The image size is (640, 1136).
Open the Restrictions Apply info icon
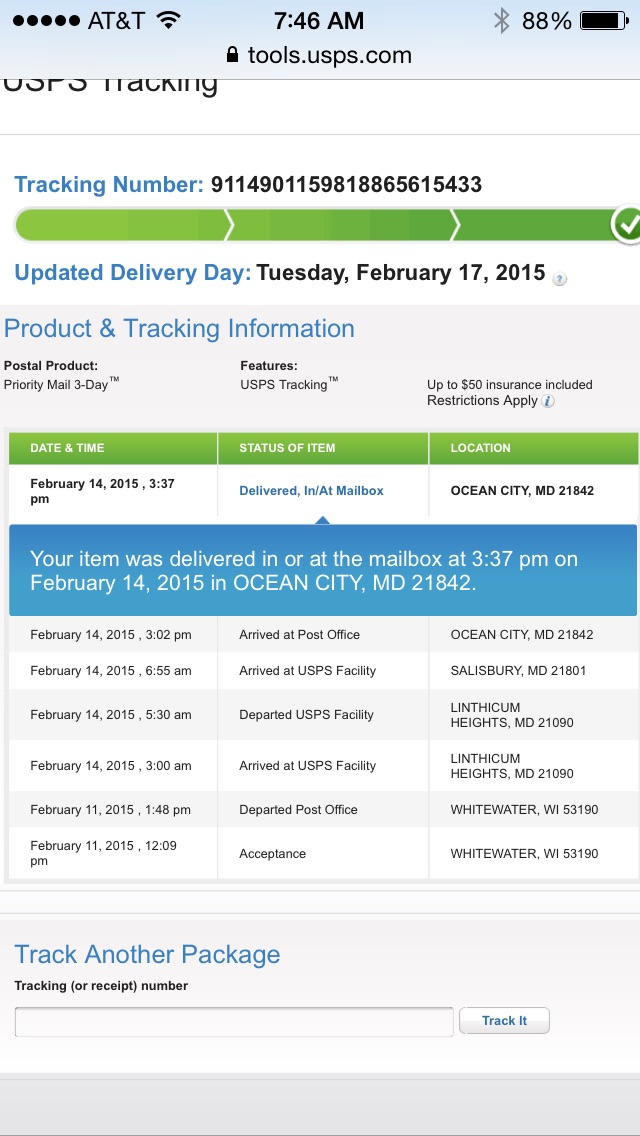tap(548, 401)
